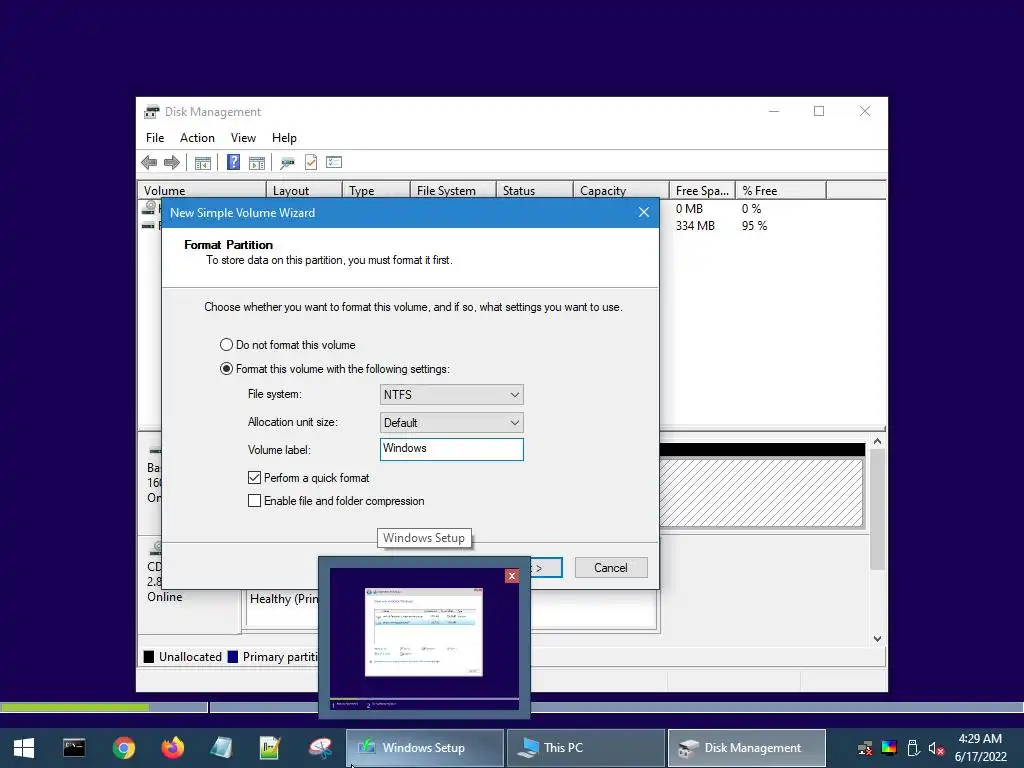Viewport: 1024px width, 768px height.
Task: Sort by the Layout column header
Action: pyautogui.click(x=304, y=190)
